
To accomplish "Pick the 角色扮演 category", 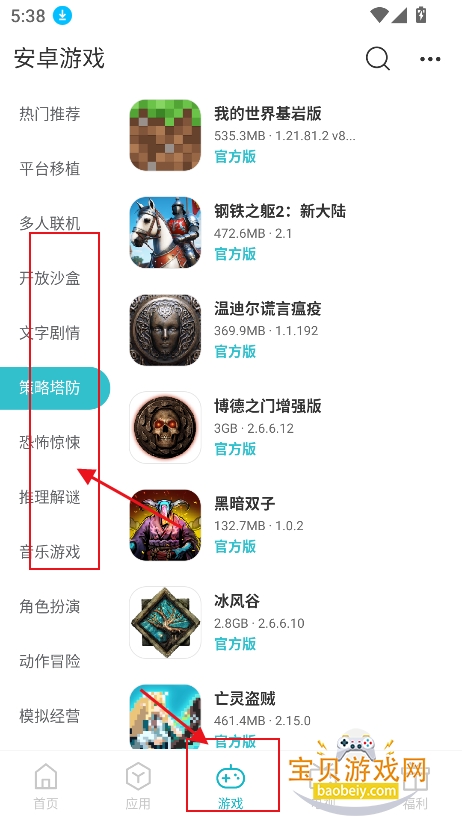I will coord(50,606).
